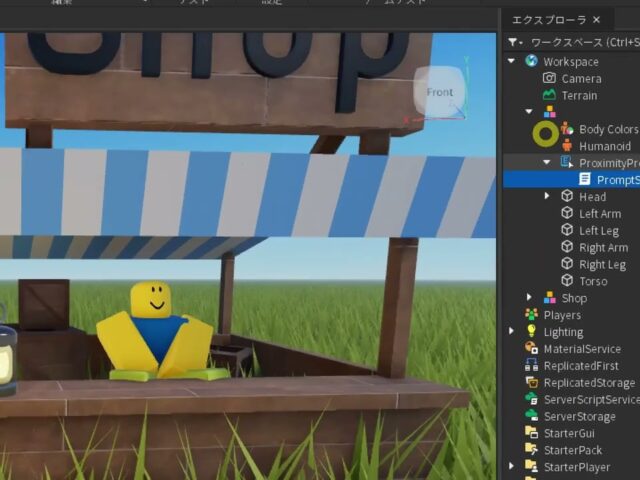This screenshot has height=480, width=640.
Task: Click the workspace filter search field
Action: [x=585, y=42]
